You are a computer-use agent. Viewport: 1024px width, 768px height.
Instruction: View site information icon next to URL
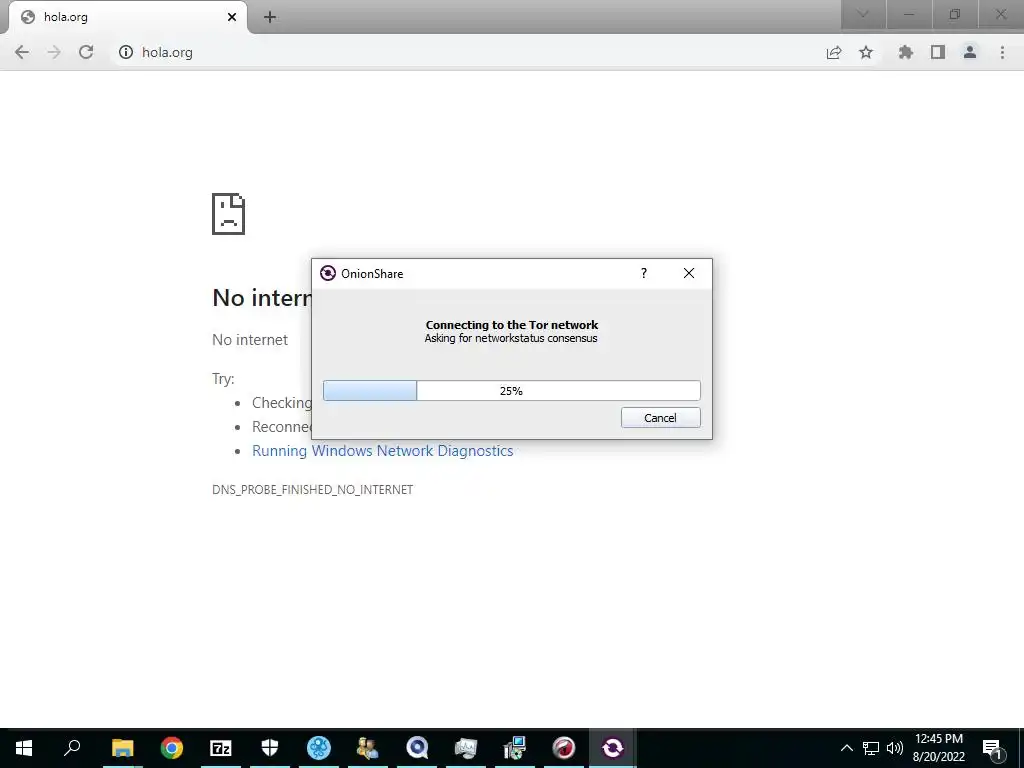tap(126, 52)
